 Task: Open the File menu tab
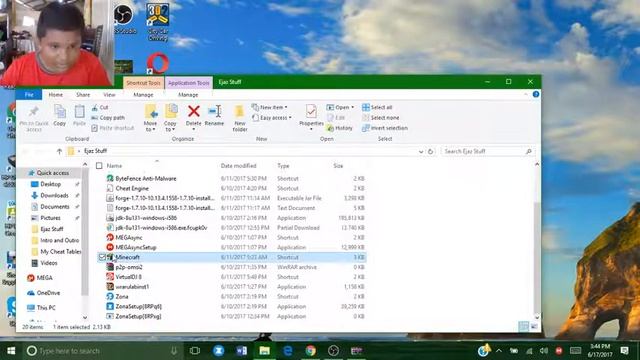(29, 95)
